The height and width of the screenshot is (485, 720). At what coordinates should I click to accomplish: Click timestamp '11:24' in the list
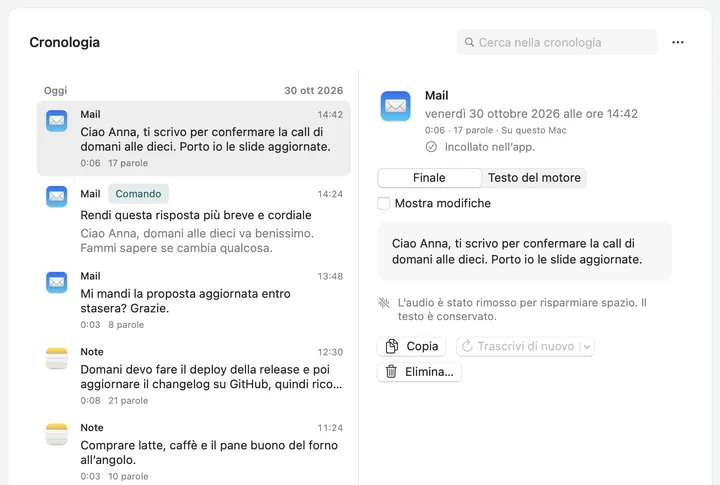click(330, 428)
